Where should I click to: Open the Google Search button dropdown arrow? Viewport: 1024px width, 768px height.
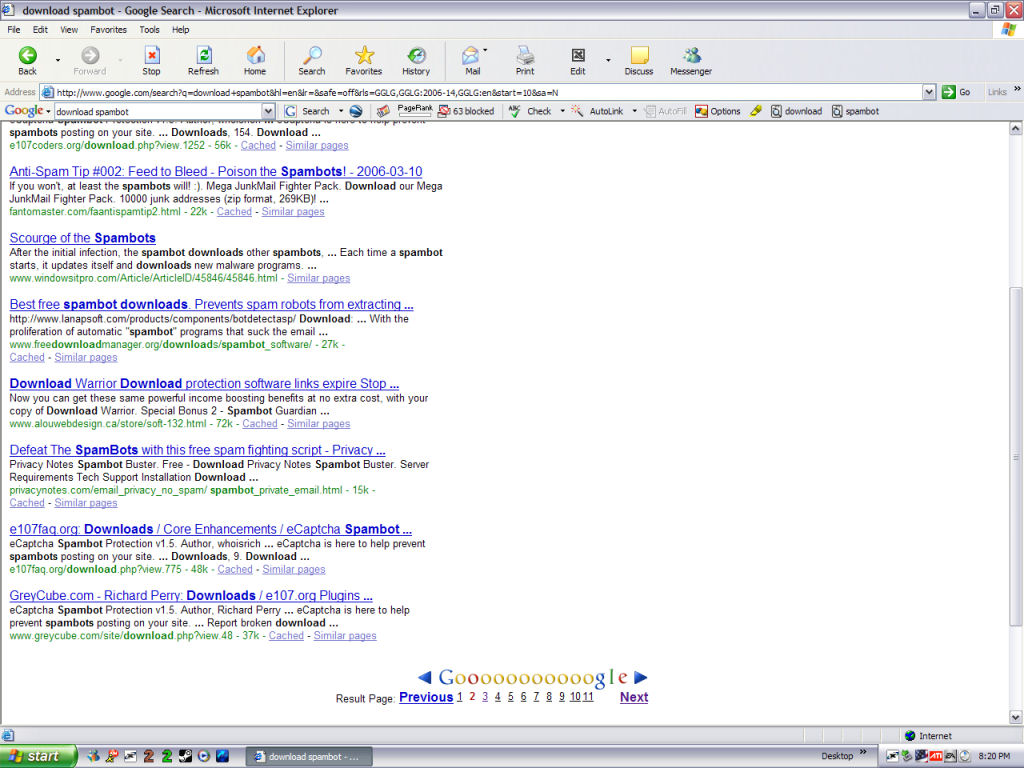pos(340,111)
